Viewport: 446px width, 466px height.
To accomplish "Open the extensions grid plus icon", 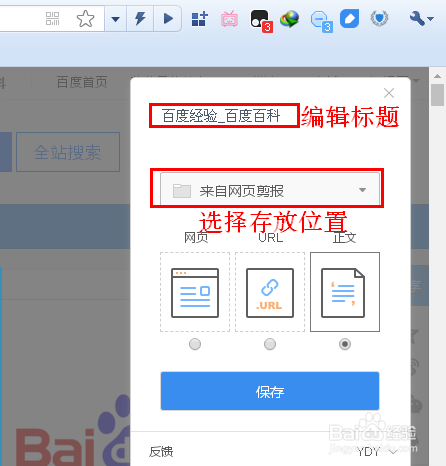I will click(200, 19).
